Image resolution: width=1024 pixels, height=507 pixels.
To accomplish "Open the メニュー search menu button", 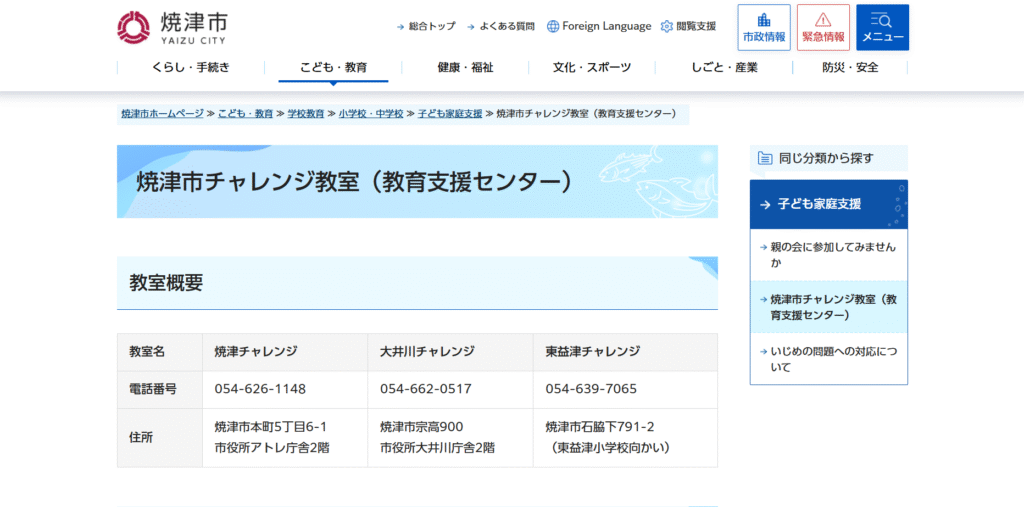I will pyautogui.click(x=882, y=28).
